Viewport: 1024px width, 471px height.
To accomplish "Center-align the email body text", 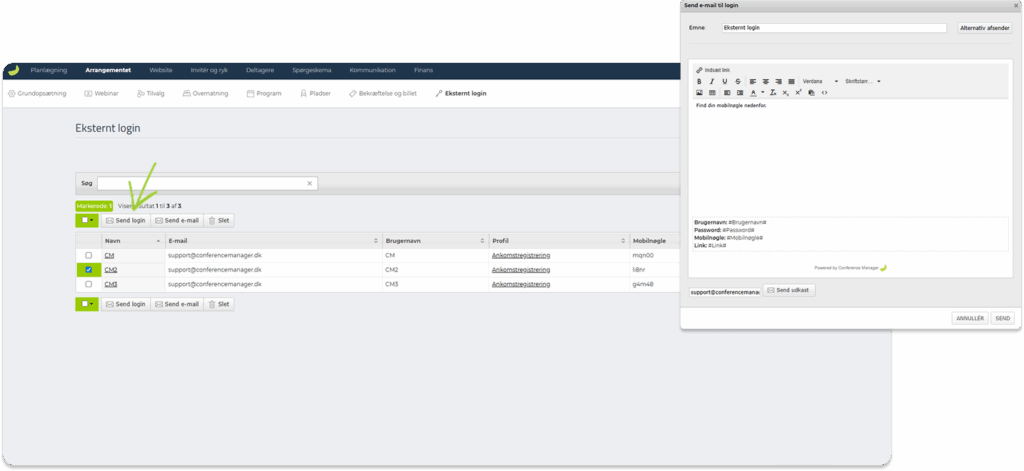I will point(765,81).
